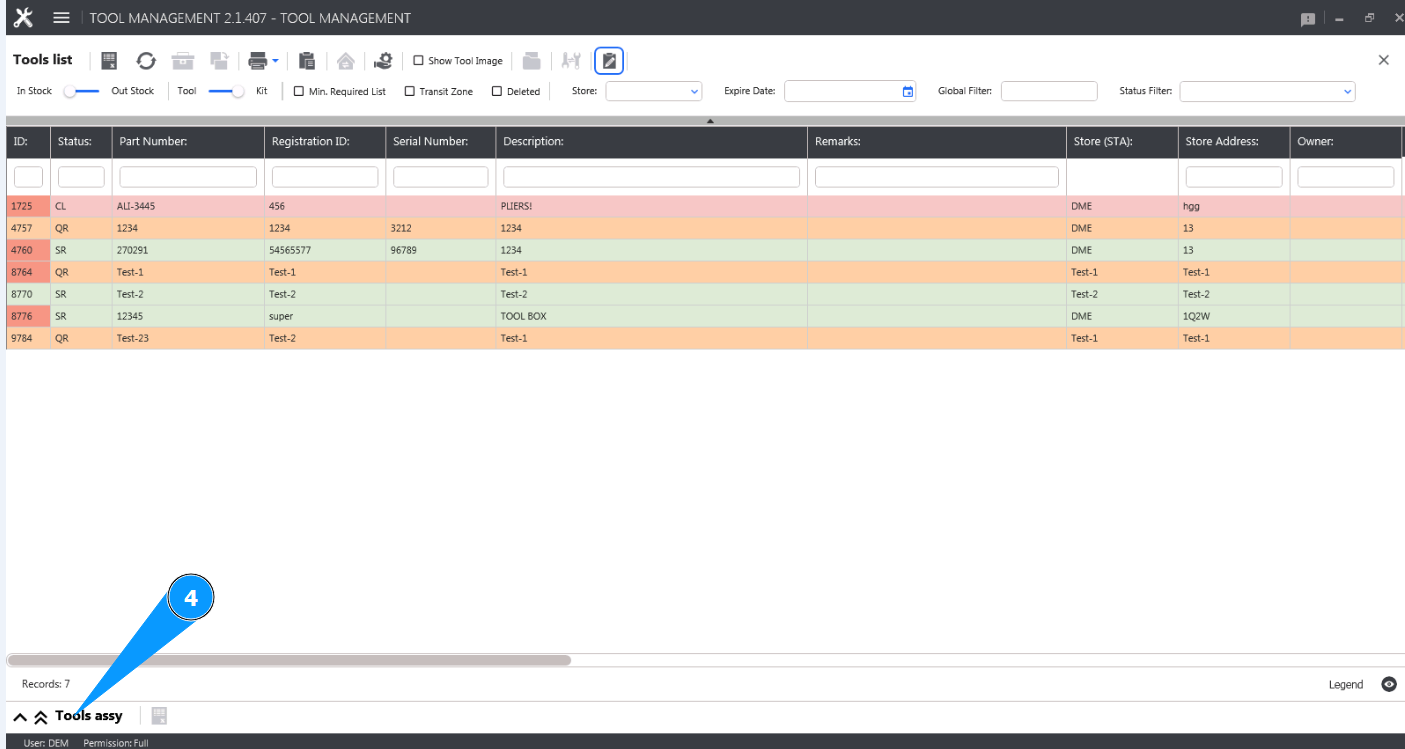This screenshot has height=749, width=1405.
Task: Click the hand with gear service icon
Action: (383, 61)
